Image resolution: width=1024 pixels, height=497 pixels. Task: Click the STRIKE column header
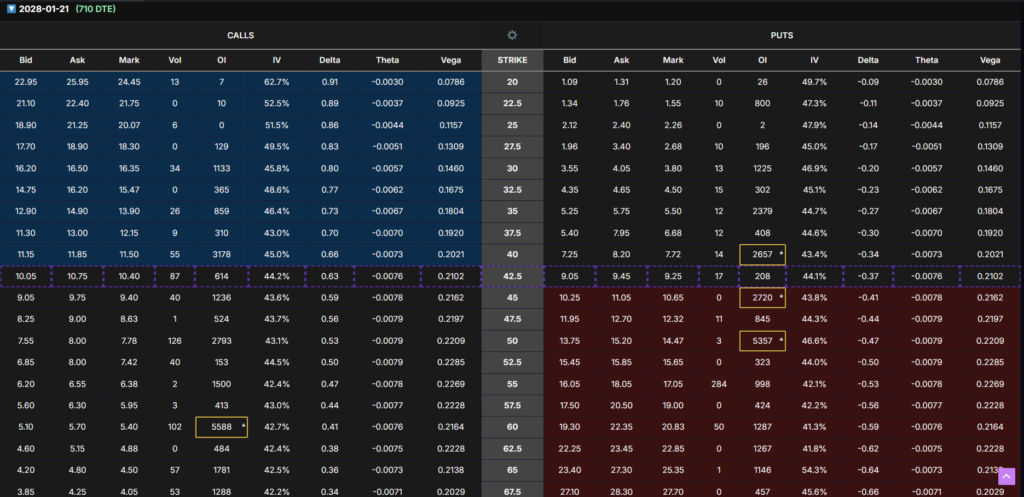[512, 60]
